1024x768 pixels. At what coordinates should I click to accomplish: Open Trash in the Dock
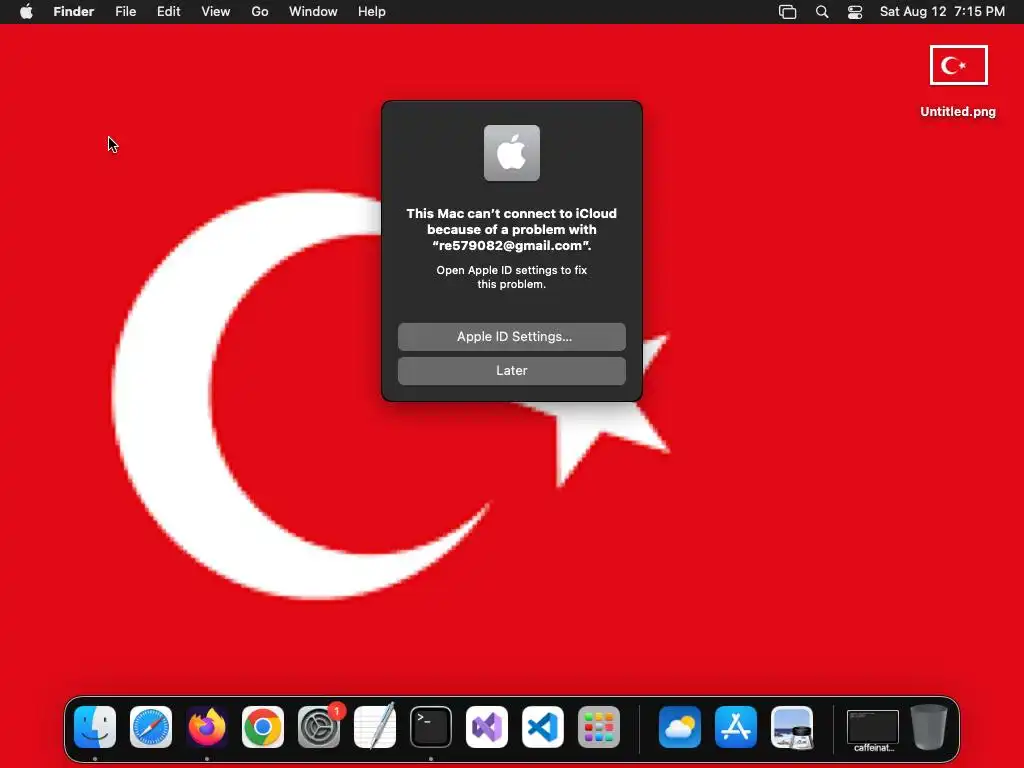pos(929,727)
